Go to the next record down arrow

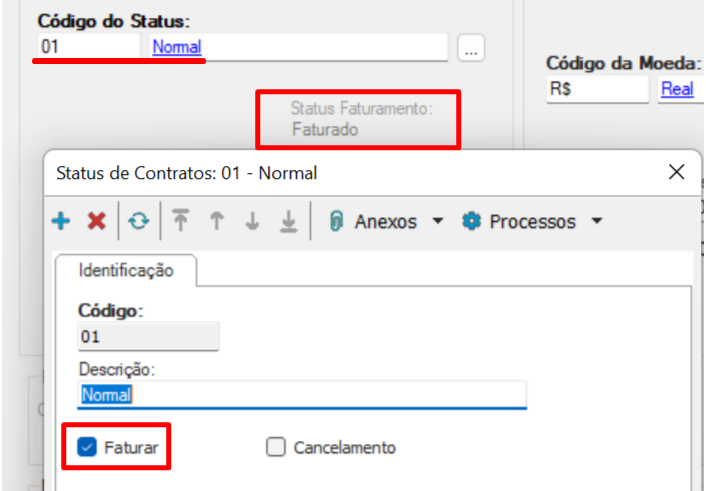click(x=253, y=221)
